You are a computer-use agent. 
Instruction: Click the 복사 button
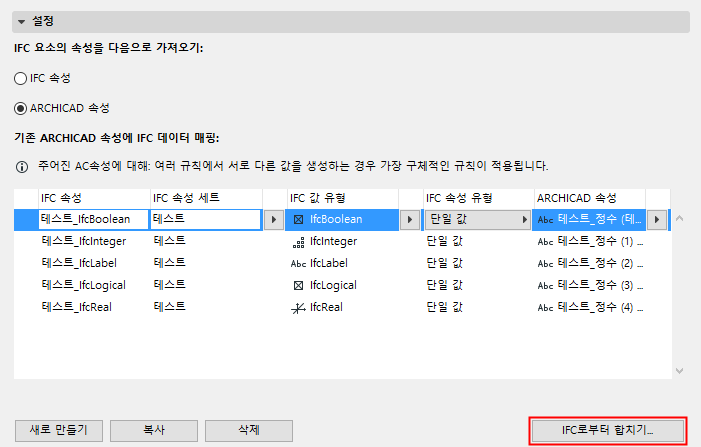click(x=154, y=431)
